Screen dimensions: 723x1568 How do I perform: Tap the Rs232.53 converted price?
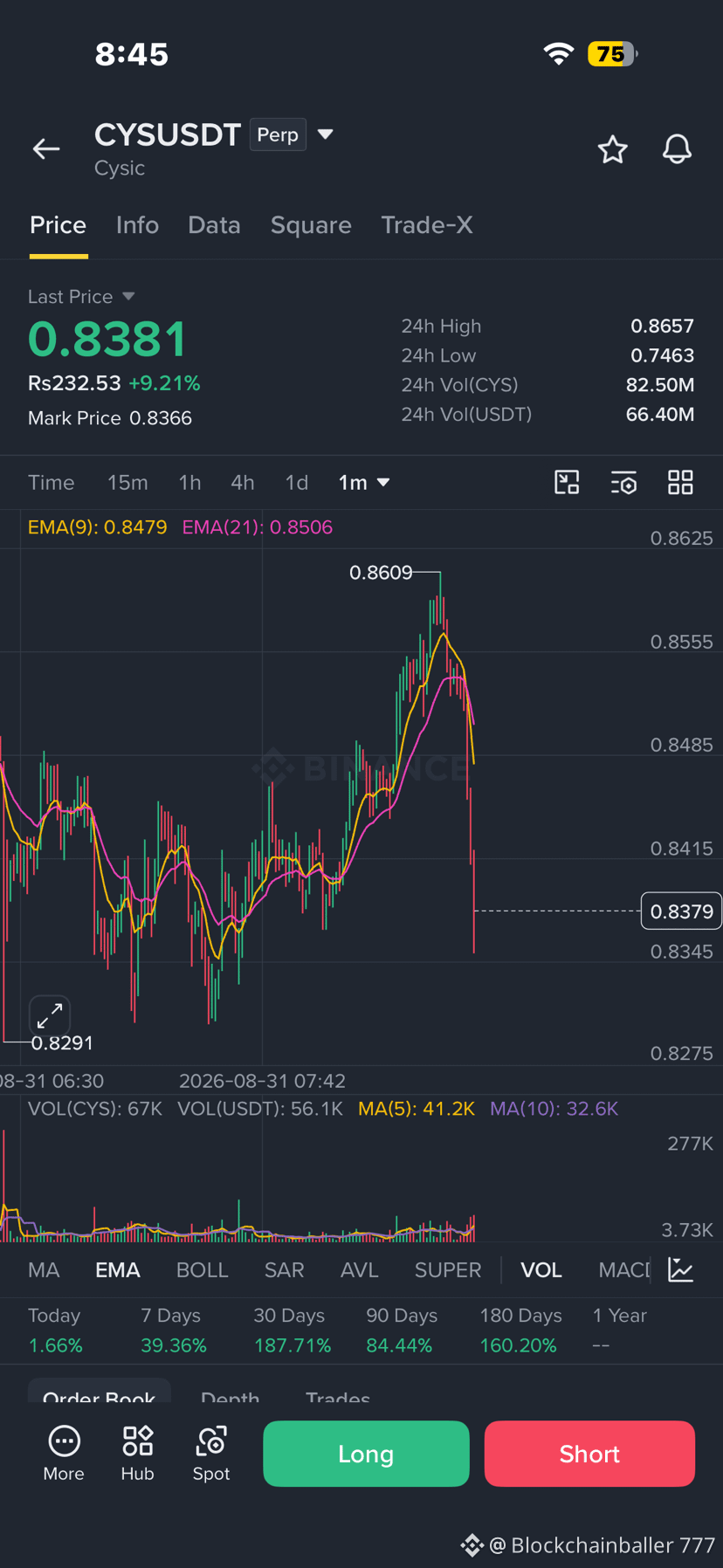(x=74, y=383)
